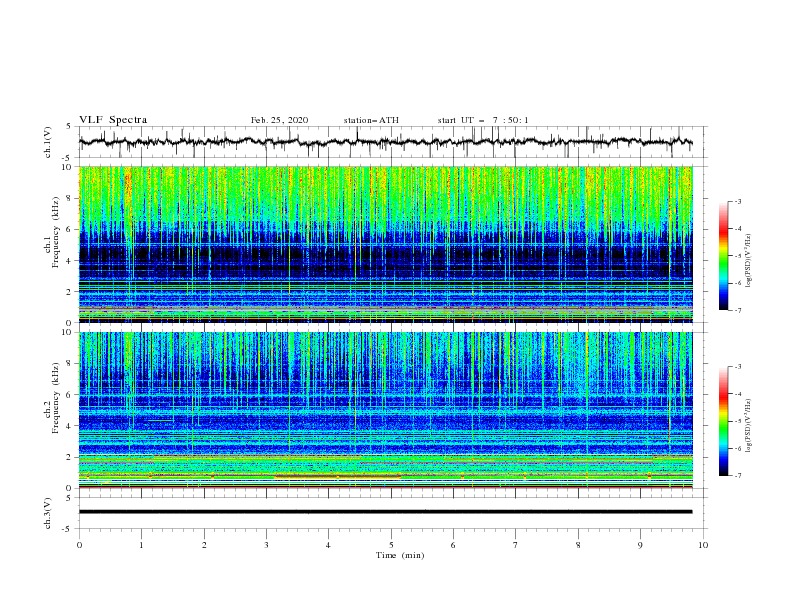The width and height of the screenshot is (792, 612).
Task: Click the "-3" tick on upper colorbar
Action: 737,201
